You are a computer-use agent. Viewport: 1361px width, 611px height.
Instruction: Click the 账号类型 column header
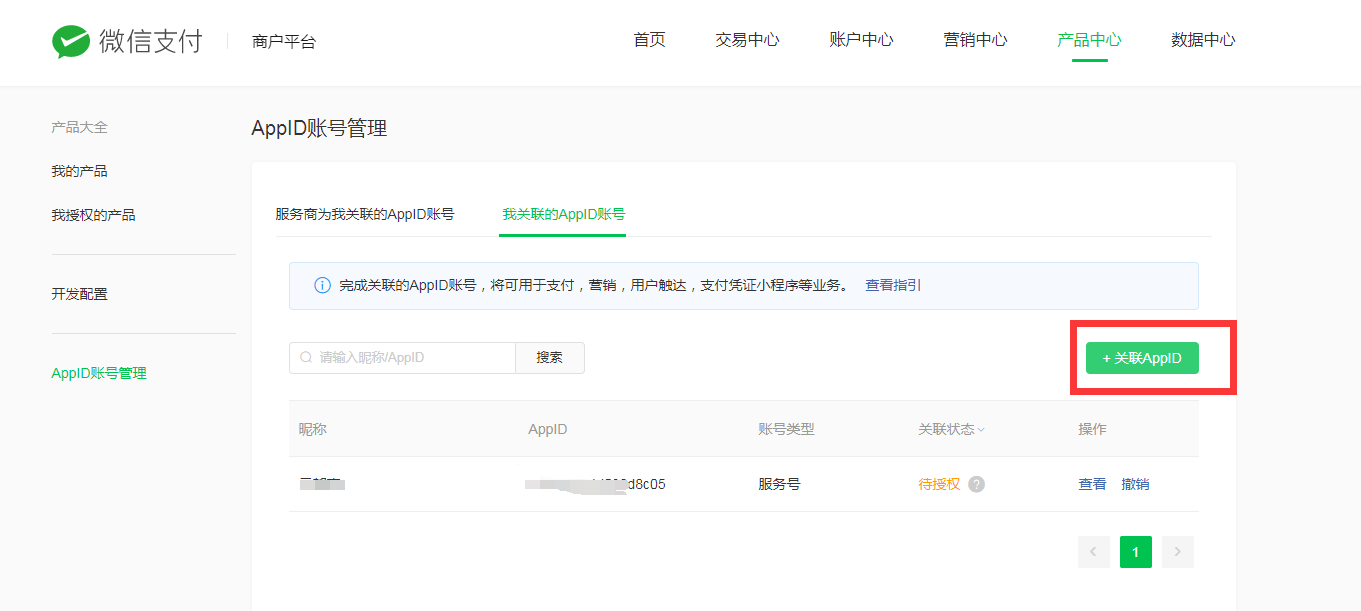[x=786, y=429]
